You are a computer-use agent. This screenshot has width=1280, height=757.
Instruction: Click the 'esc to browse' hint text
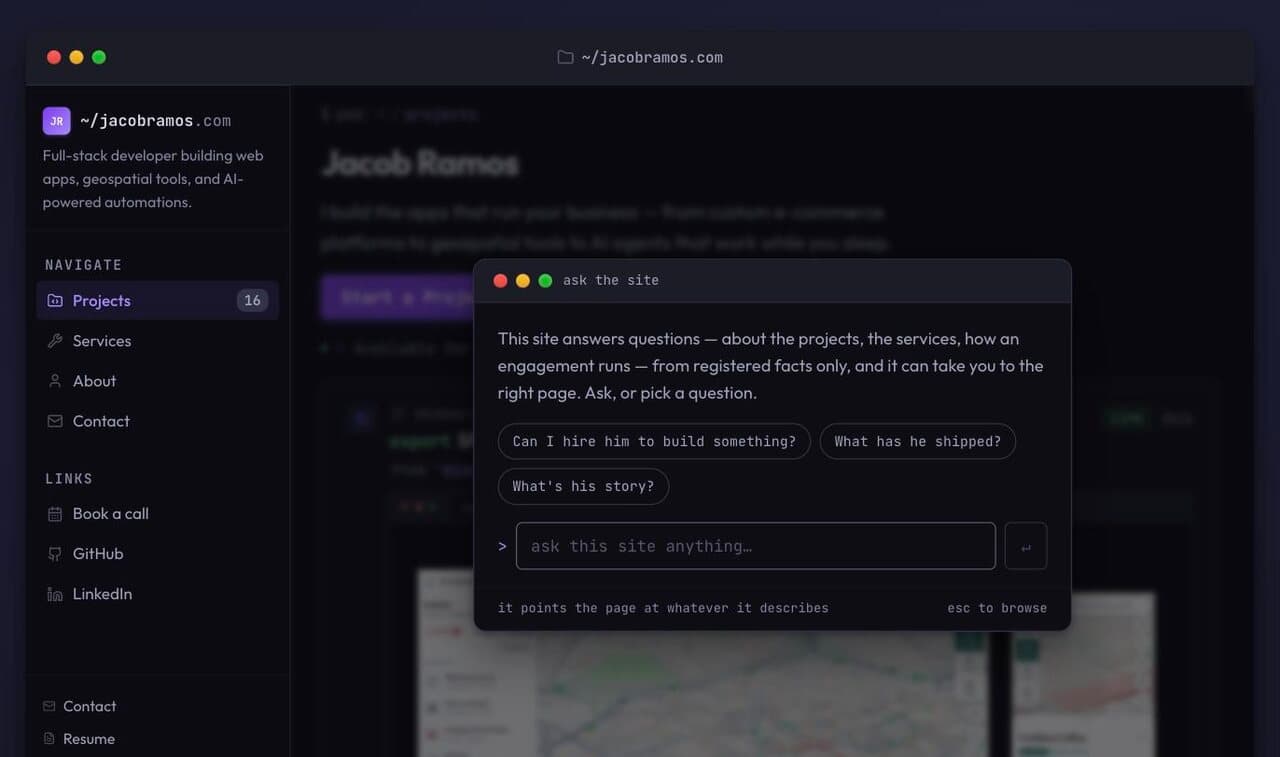[997, 608]
